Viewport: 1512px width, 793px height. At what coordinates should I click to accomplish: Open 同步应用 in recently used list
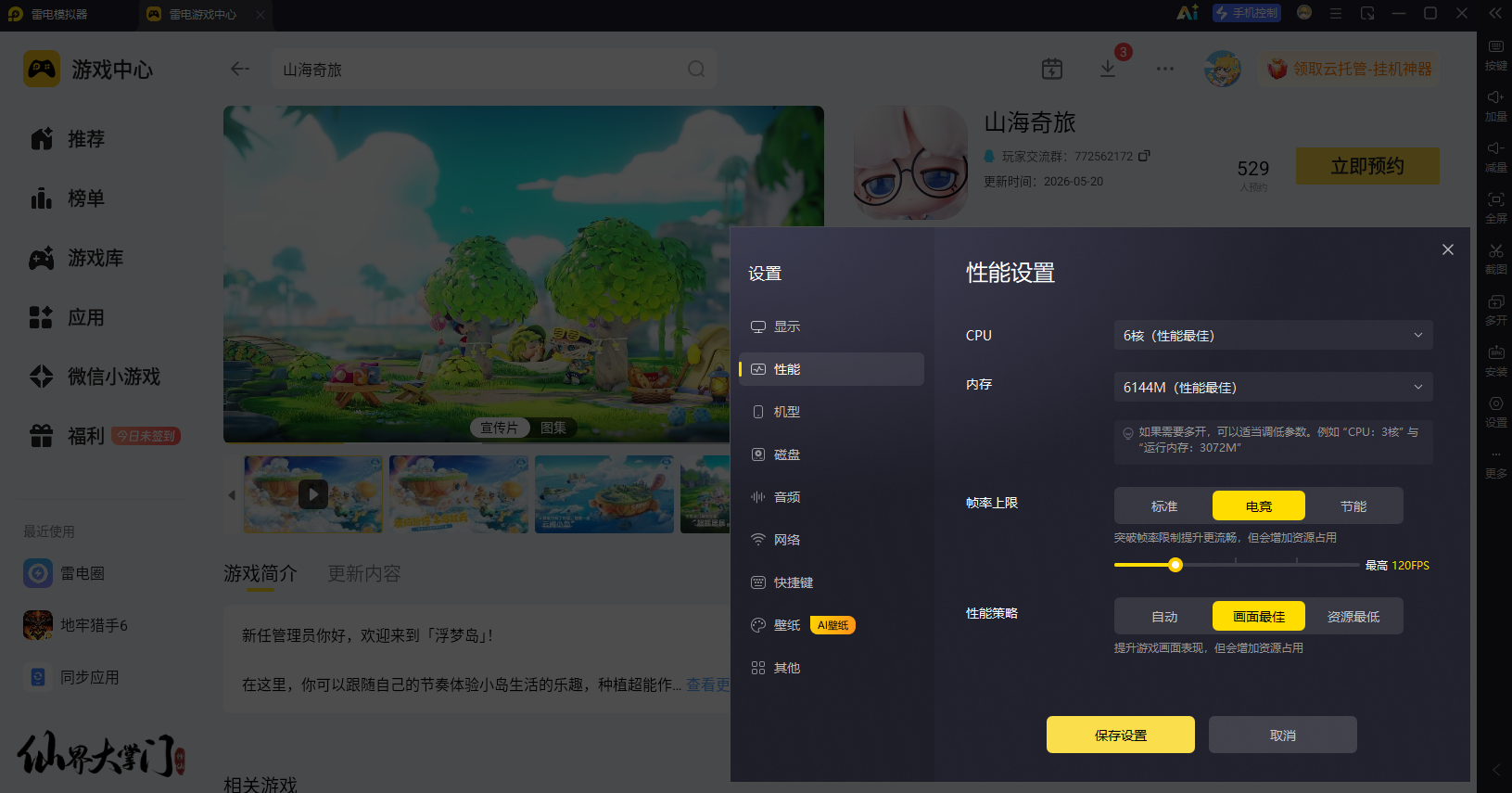pyautogui.click(x=71, y=677)
